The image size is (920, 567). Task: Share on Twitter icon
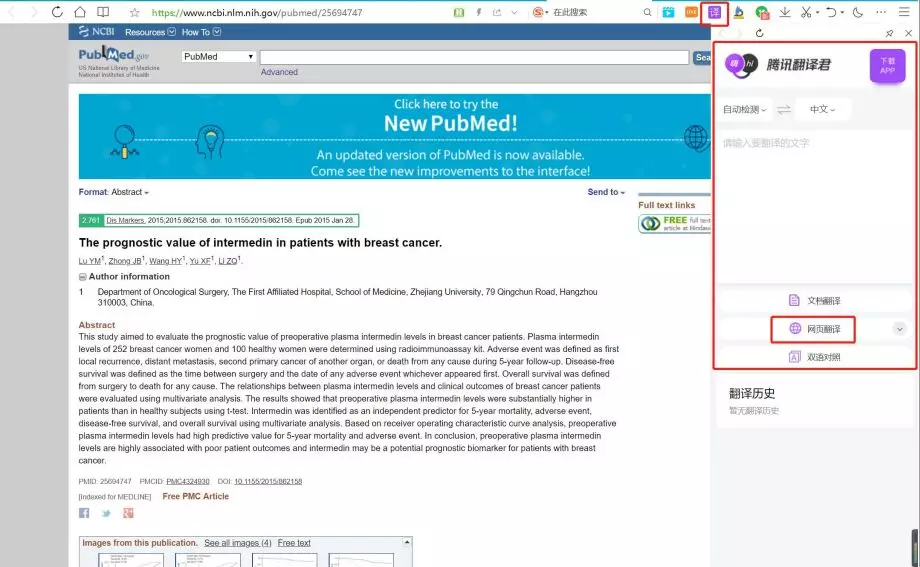(x=106, y=513)
